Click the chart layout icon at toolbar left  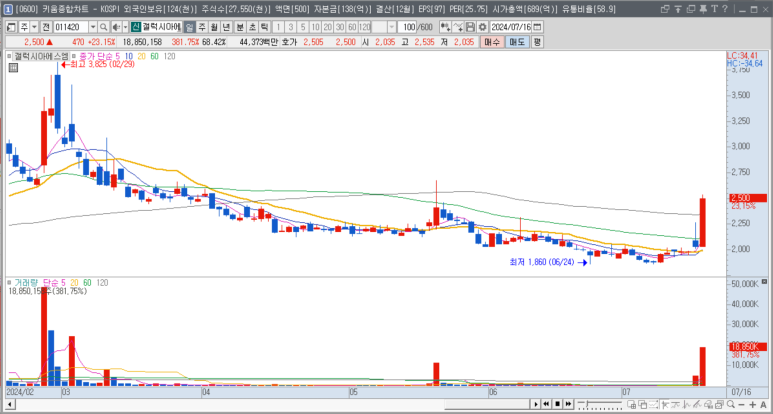[x=11, y=27]
